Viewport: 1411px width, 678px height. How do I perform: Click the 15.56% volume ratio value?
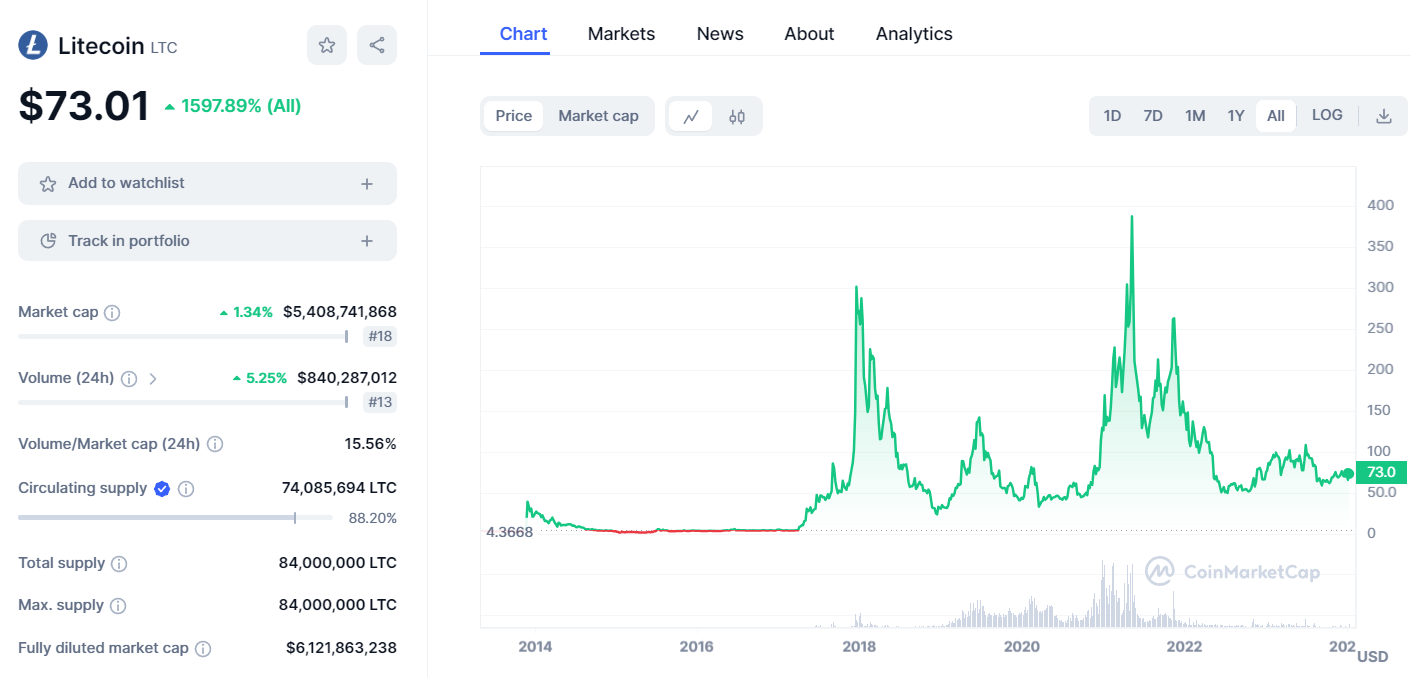[x=371, y=444]
